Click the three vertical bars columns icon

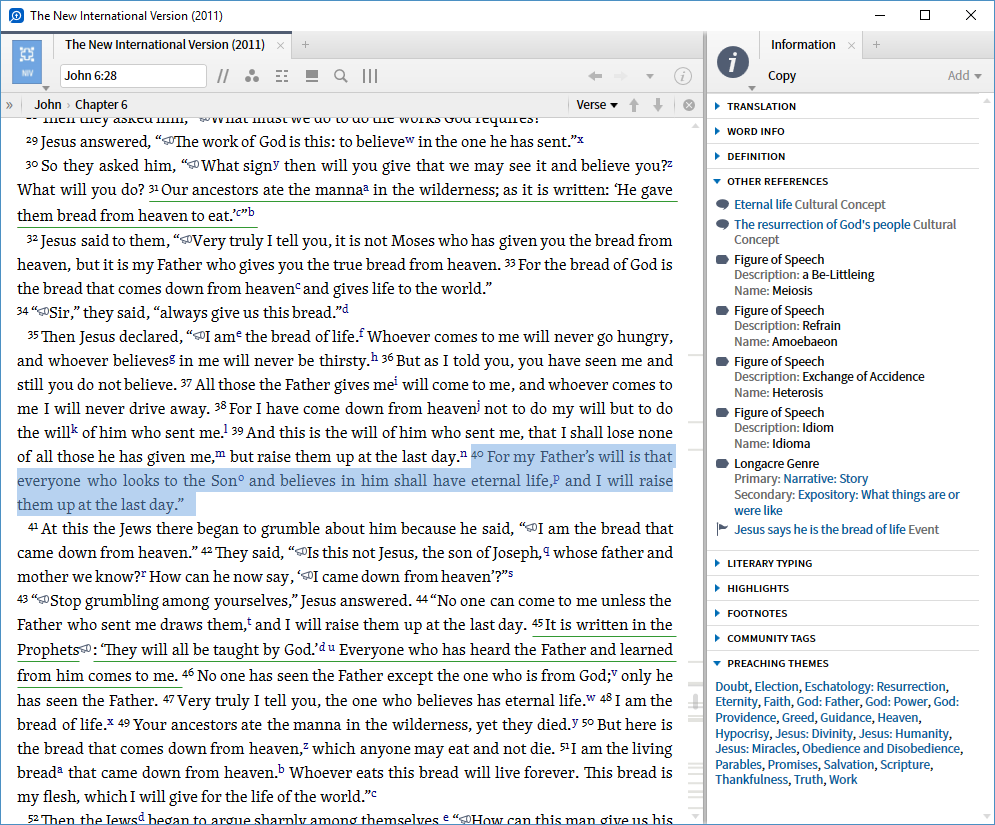(370, 76)
